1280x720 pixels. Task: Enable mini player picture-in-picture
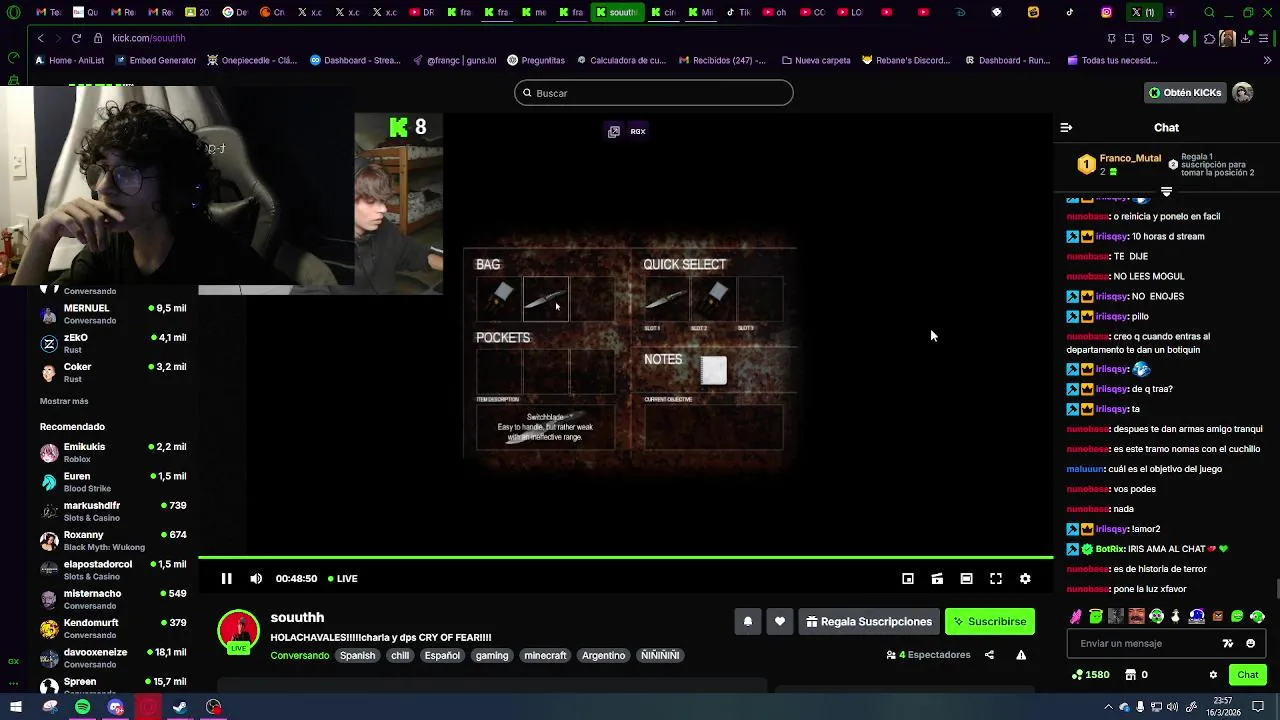point(908,578)
